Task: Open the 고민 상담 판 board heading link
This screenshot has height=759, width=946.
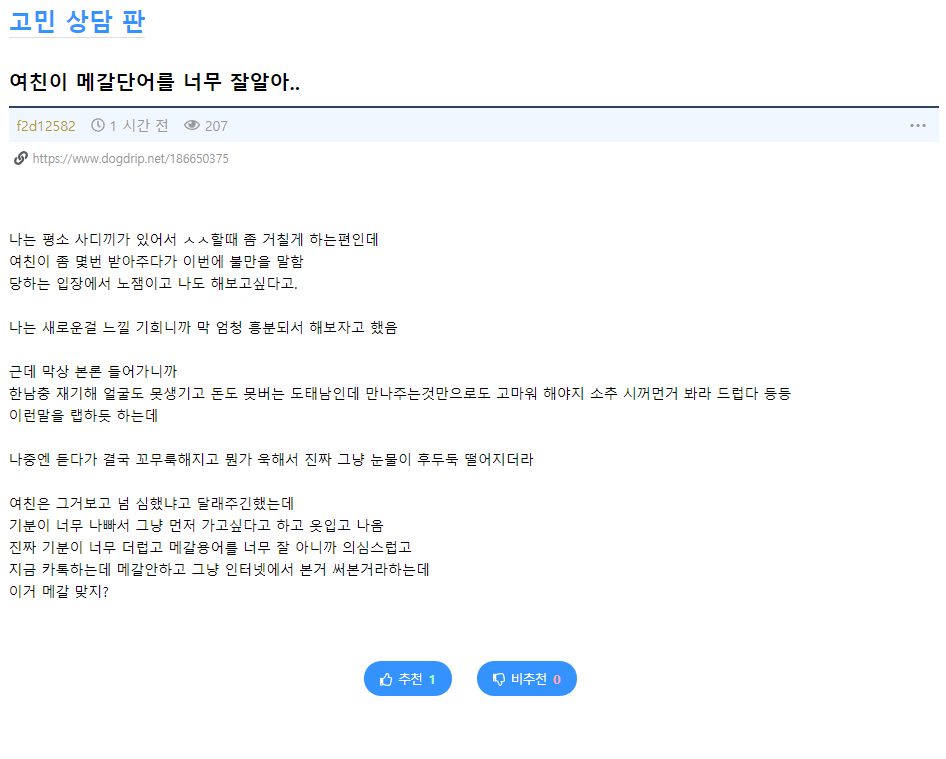Action: tap(77, 22)
